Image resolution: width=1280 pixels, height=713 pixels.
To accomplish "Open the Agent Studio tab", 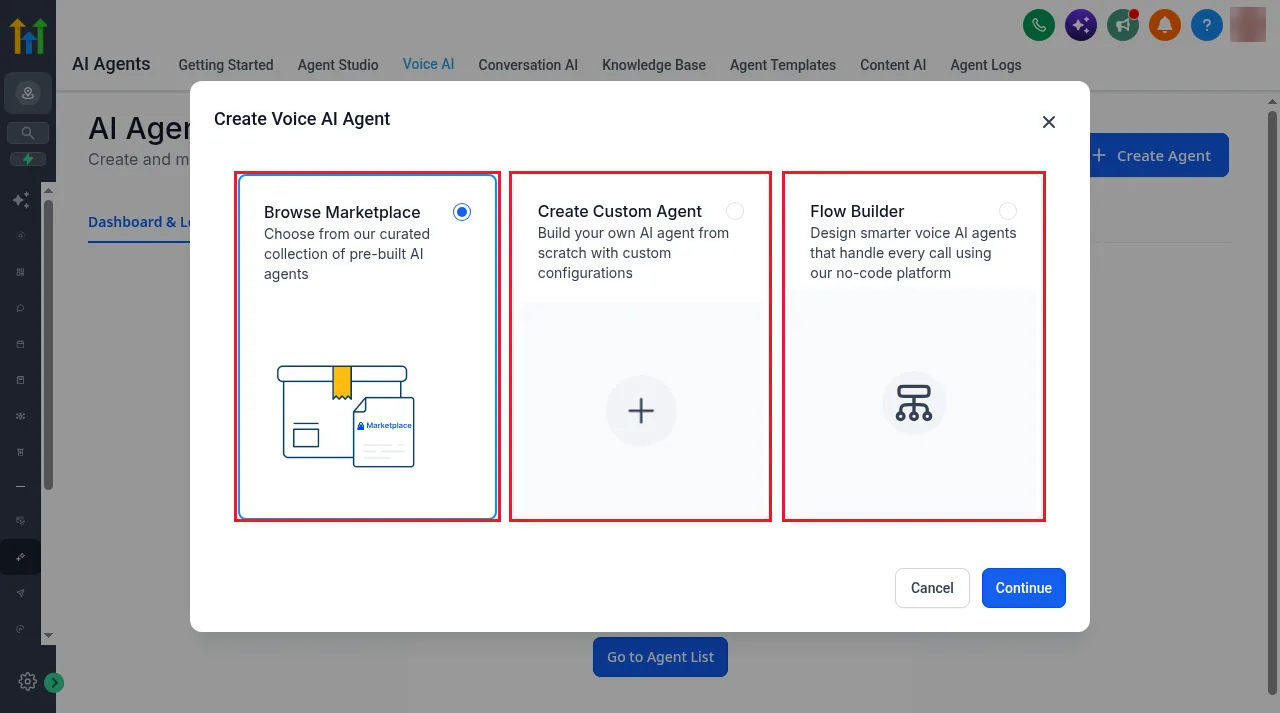I will 338,65.
